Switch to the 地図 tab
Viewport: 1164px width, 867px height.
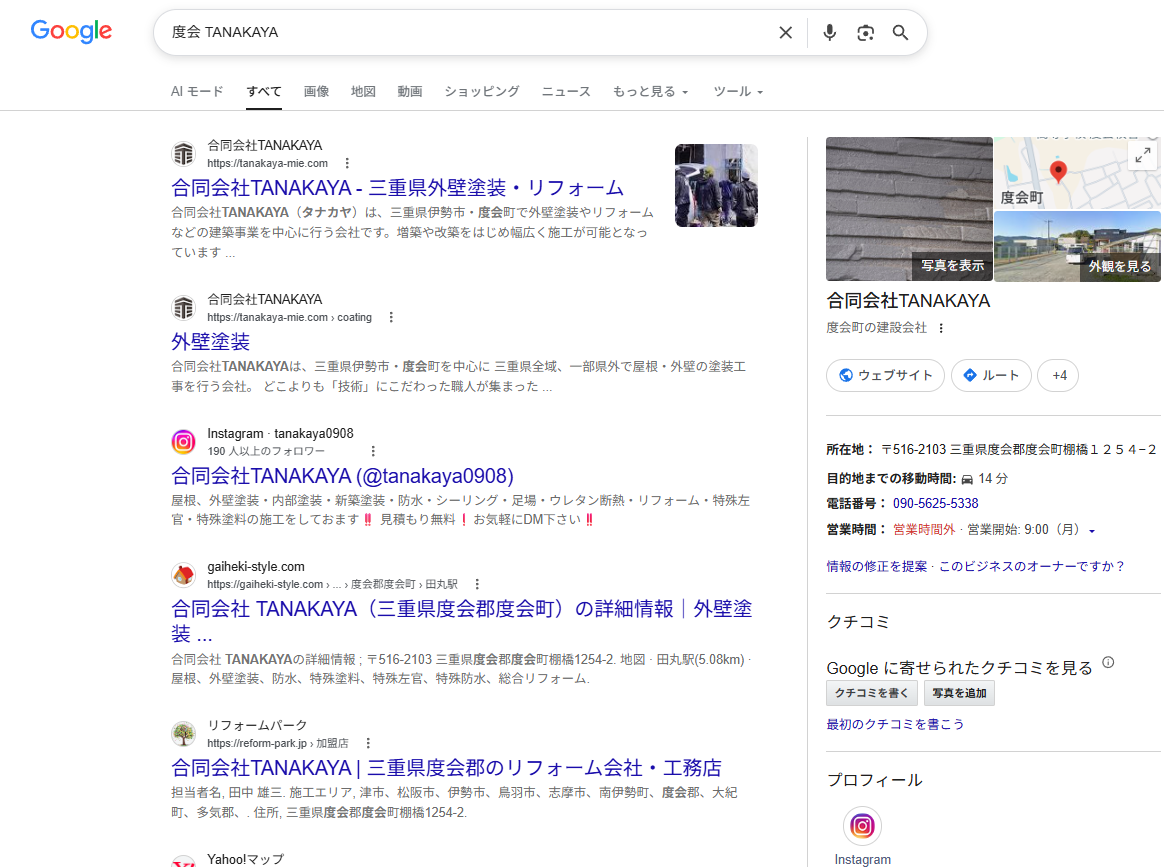click(x=363, y=91)
